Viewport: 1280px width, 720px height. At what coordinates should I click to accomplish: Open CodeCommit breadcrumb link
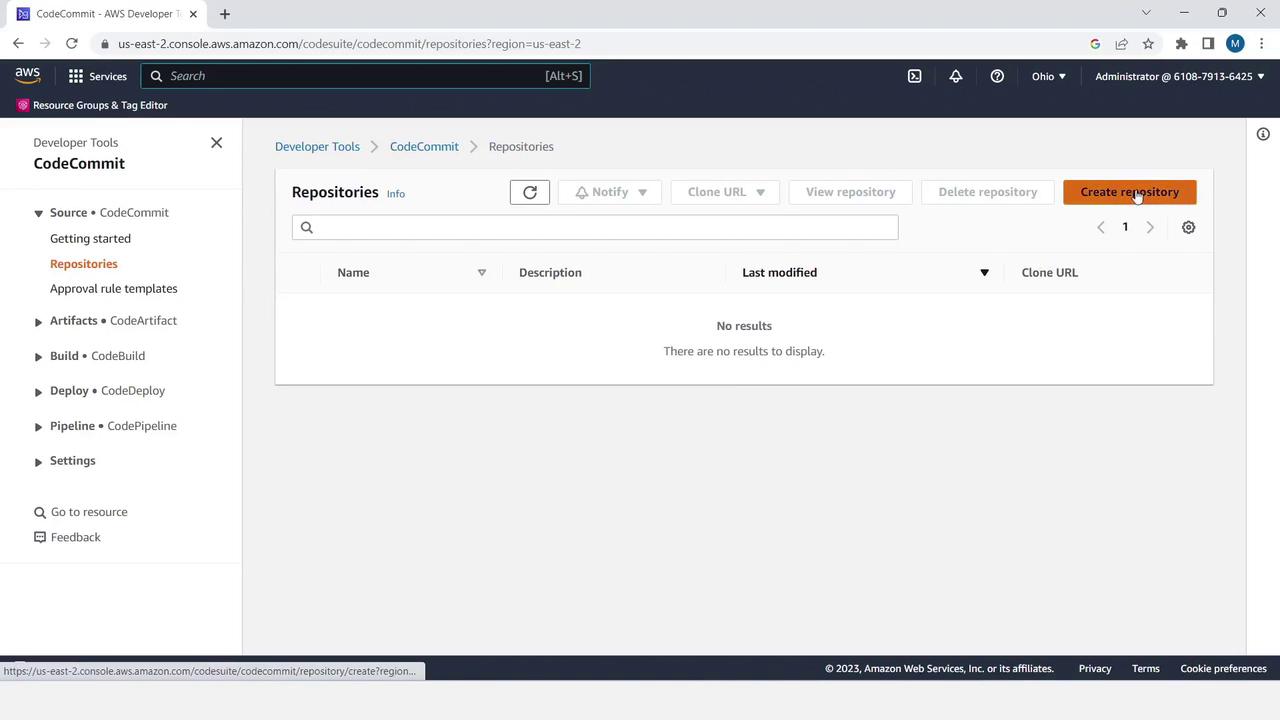tap(424, 146)
